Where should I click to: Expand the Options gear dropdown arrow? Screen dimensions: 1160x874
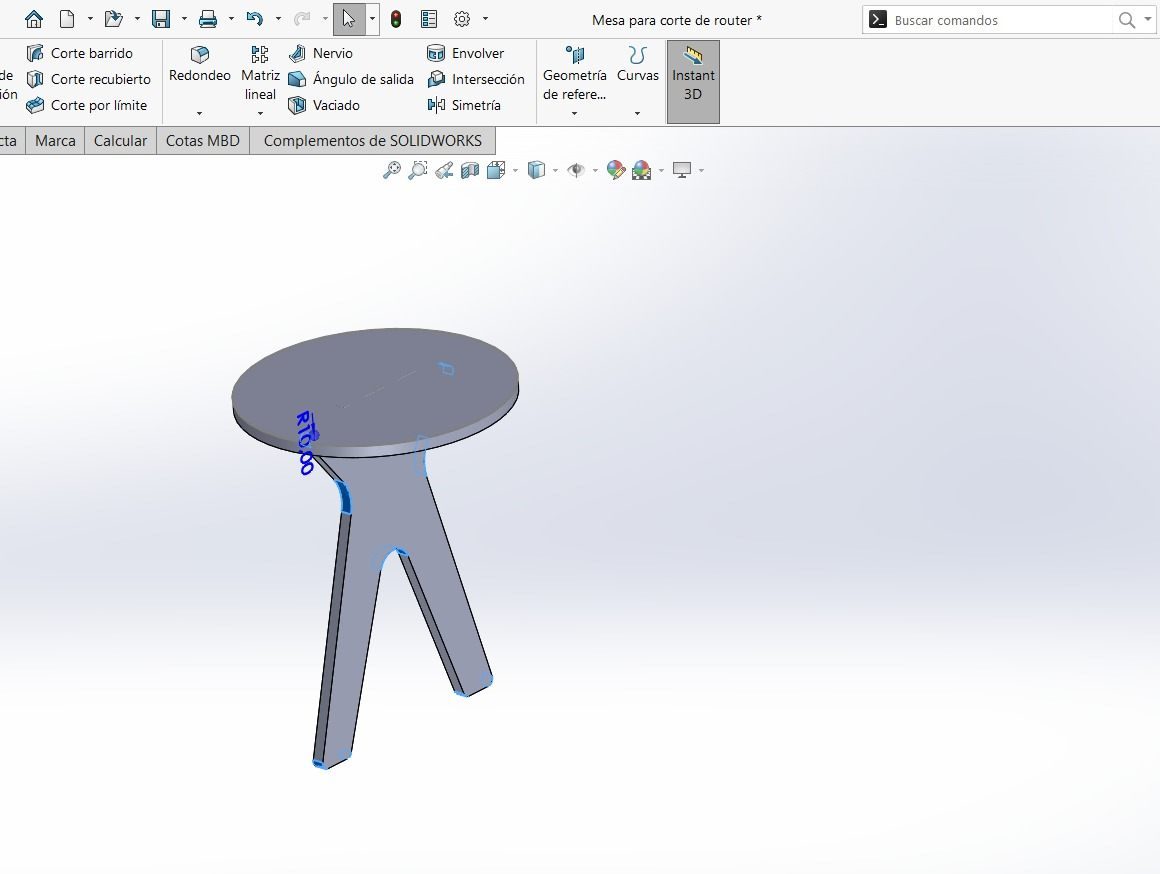click(485, 19)
